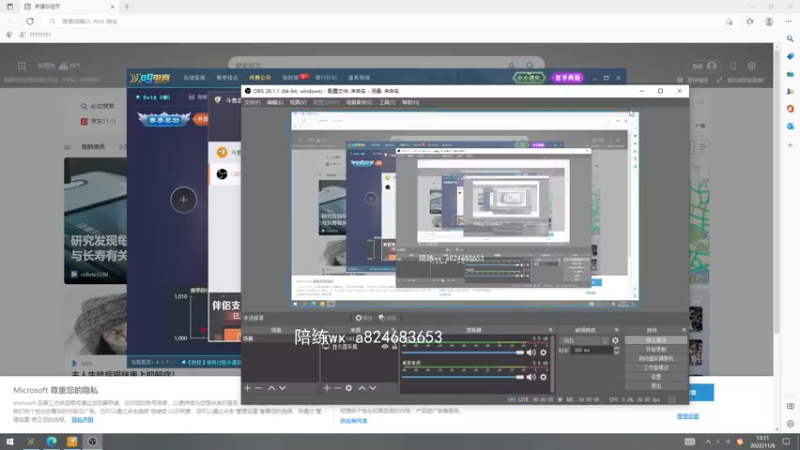
Task: Move source up in Sources panel
Action: 362,388
